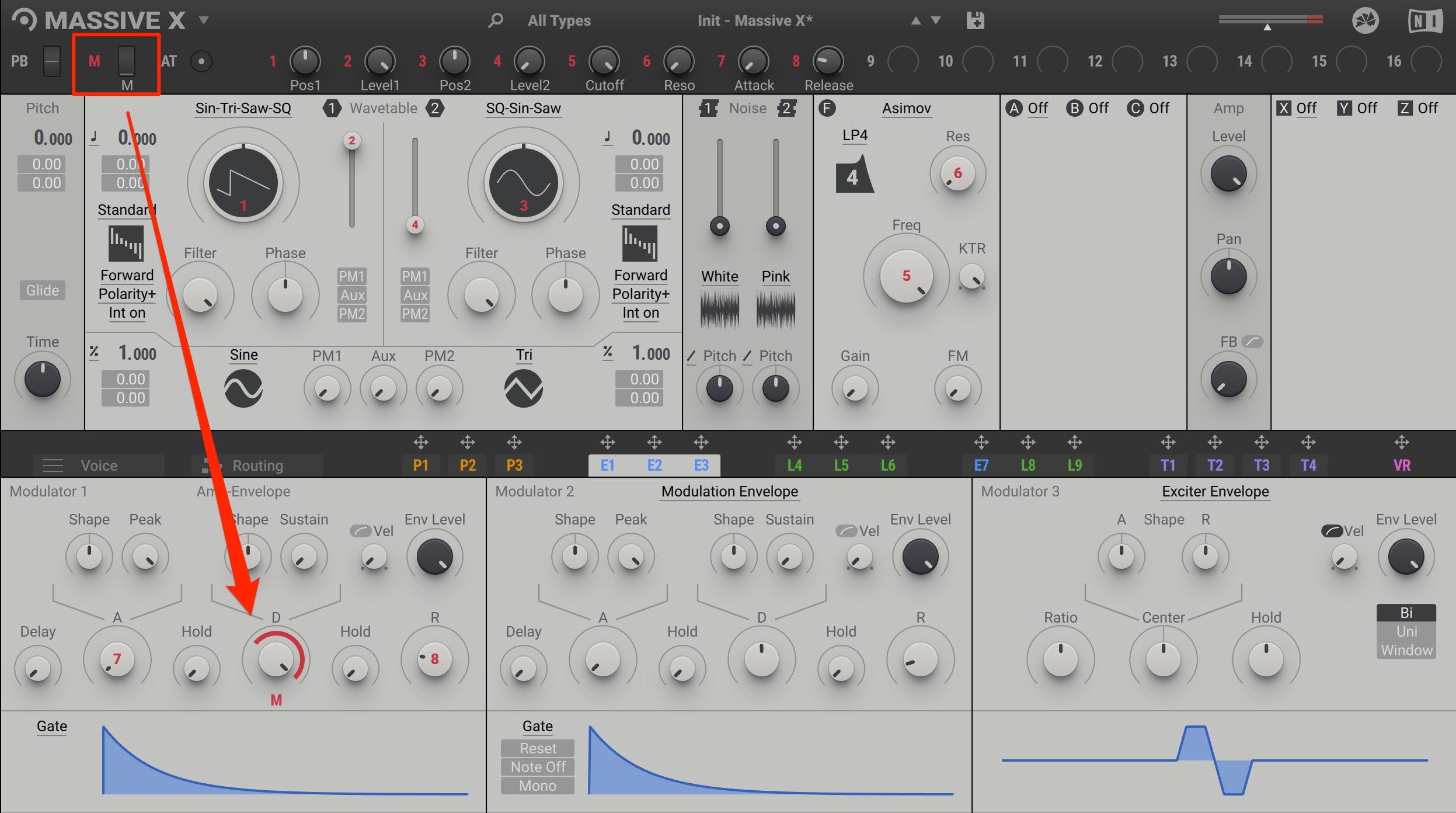This screenshot has height=813, width=1456.
Task: Click the drag handle above T1
Action: [1168, 442]
